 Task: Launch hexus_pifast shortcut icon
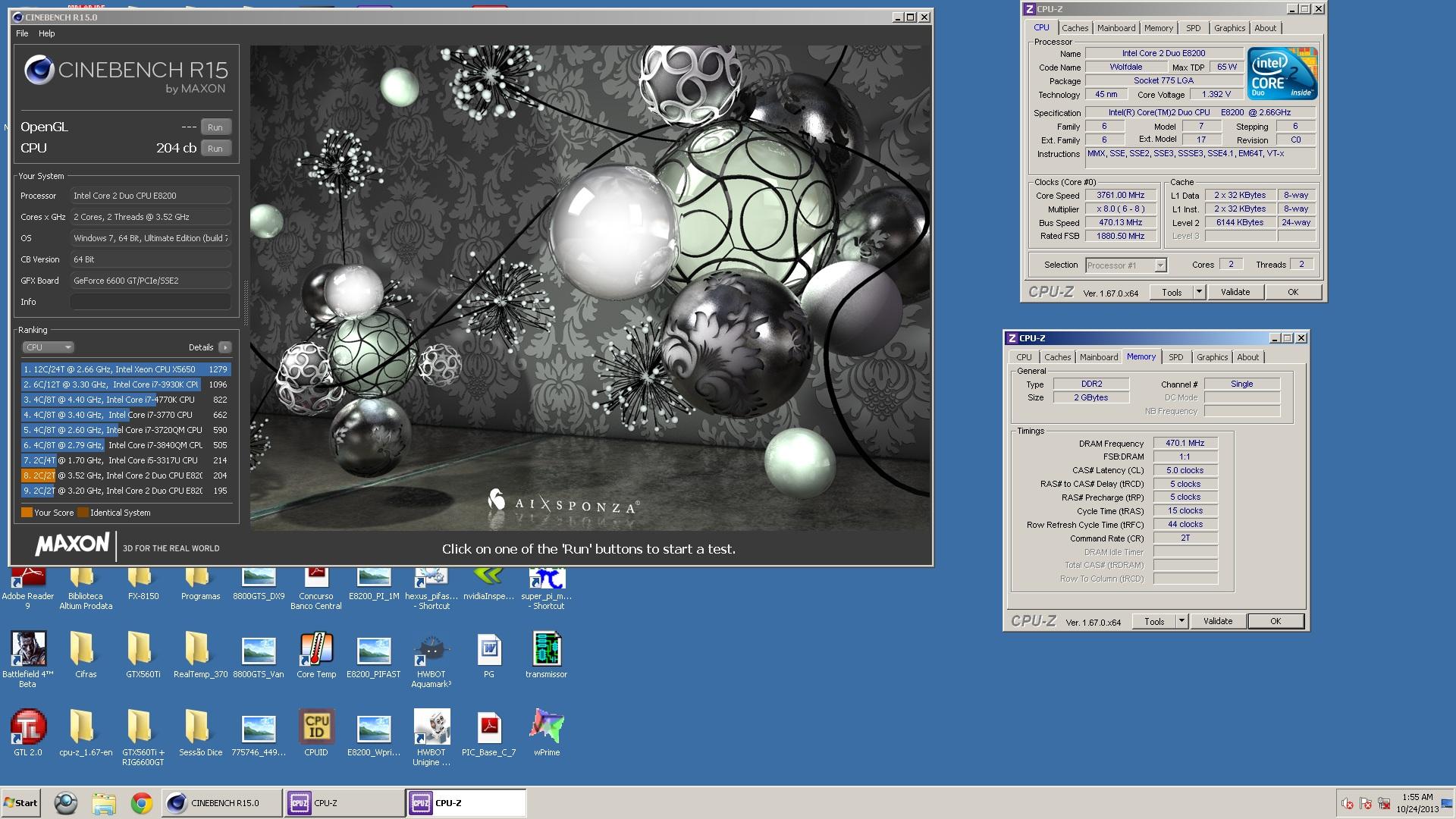tap(431, 588)
